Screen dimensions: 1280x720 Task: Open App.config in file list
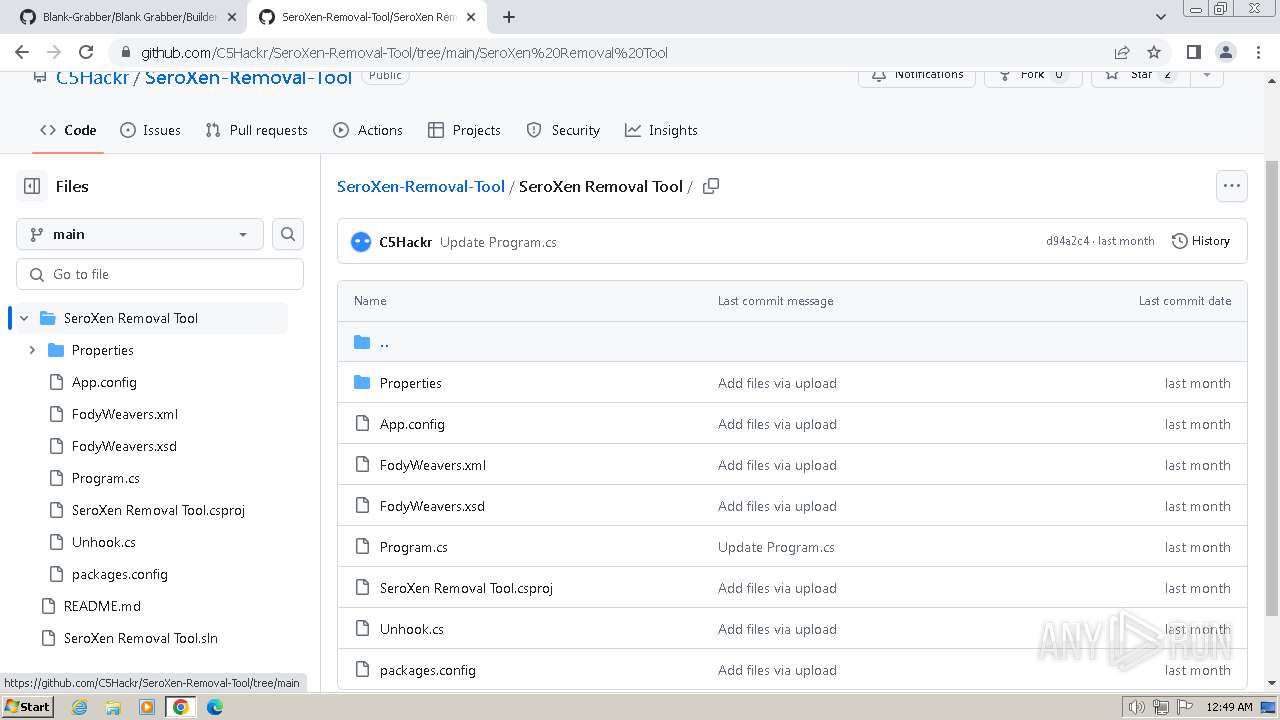click(412, 424)
